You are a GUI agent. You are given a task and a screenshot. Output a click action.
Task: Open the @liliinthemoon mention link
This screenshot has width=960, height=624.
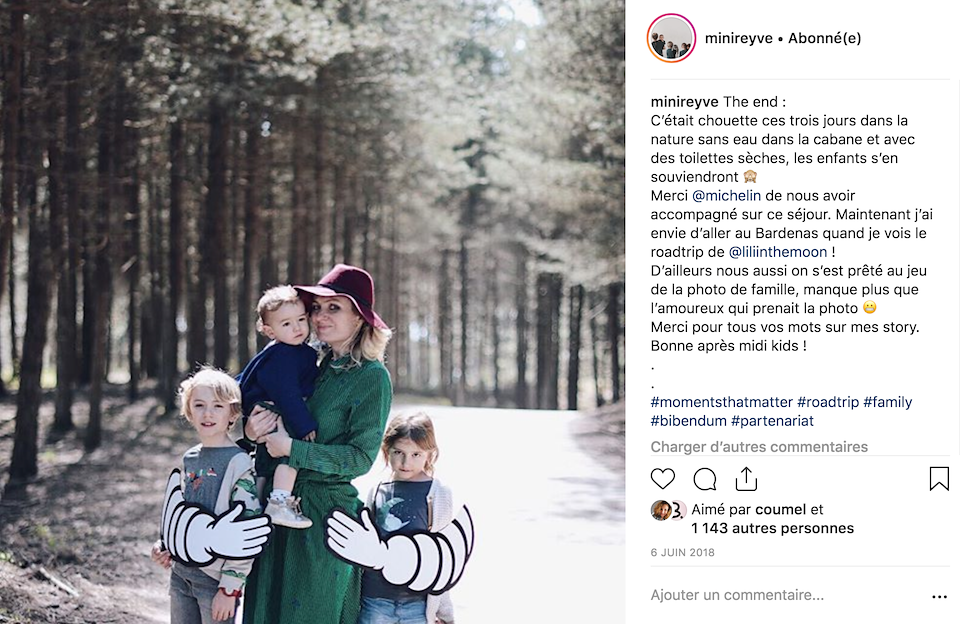(x=778, y=252)
